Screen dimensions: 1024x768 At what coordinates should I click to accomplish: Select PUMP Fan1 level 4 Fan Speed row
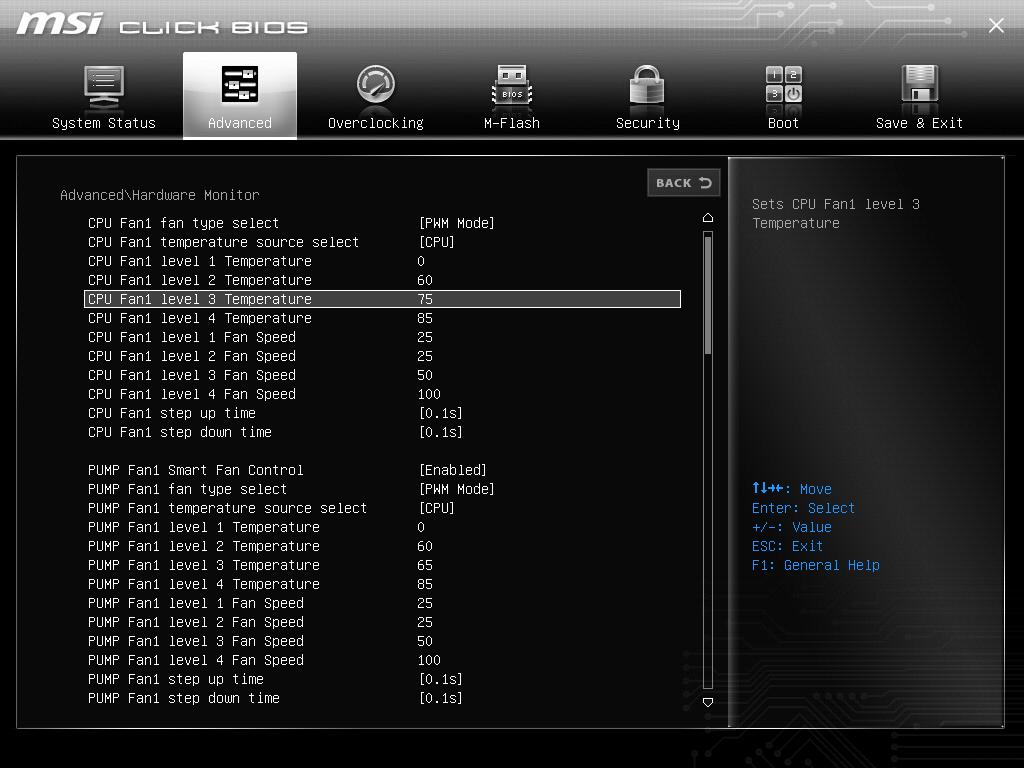tap(383, 660)
